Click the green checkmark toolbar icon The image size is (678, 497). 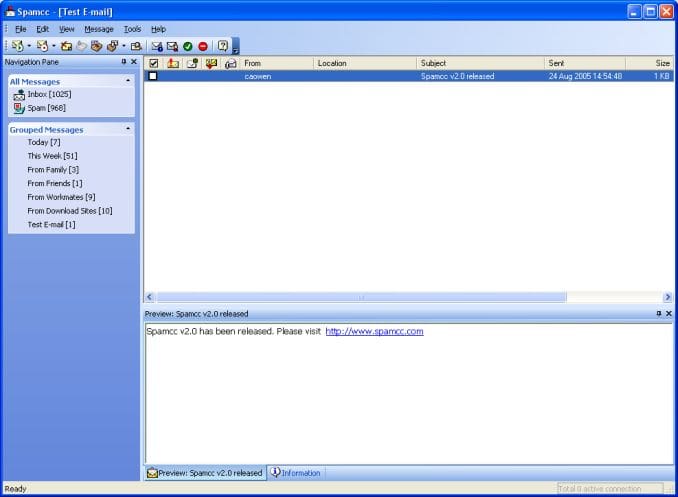click(188, 46)
